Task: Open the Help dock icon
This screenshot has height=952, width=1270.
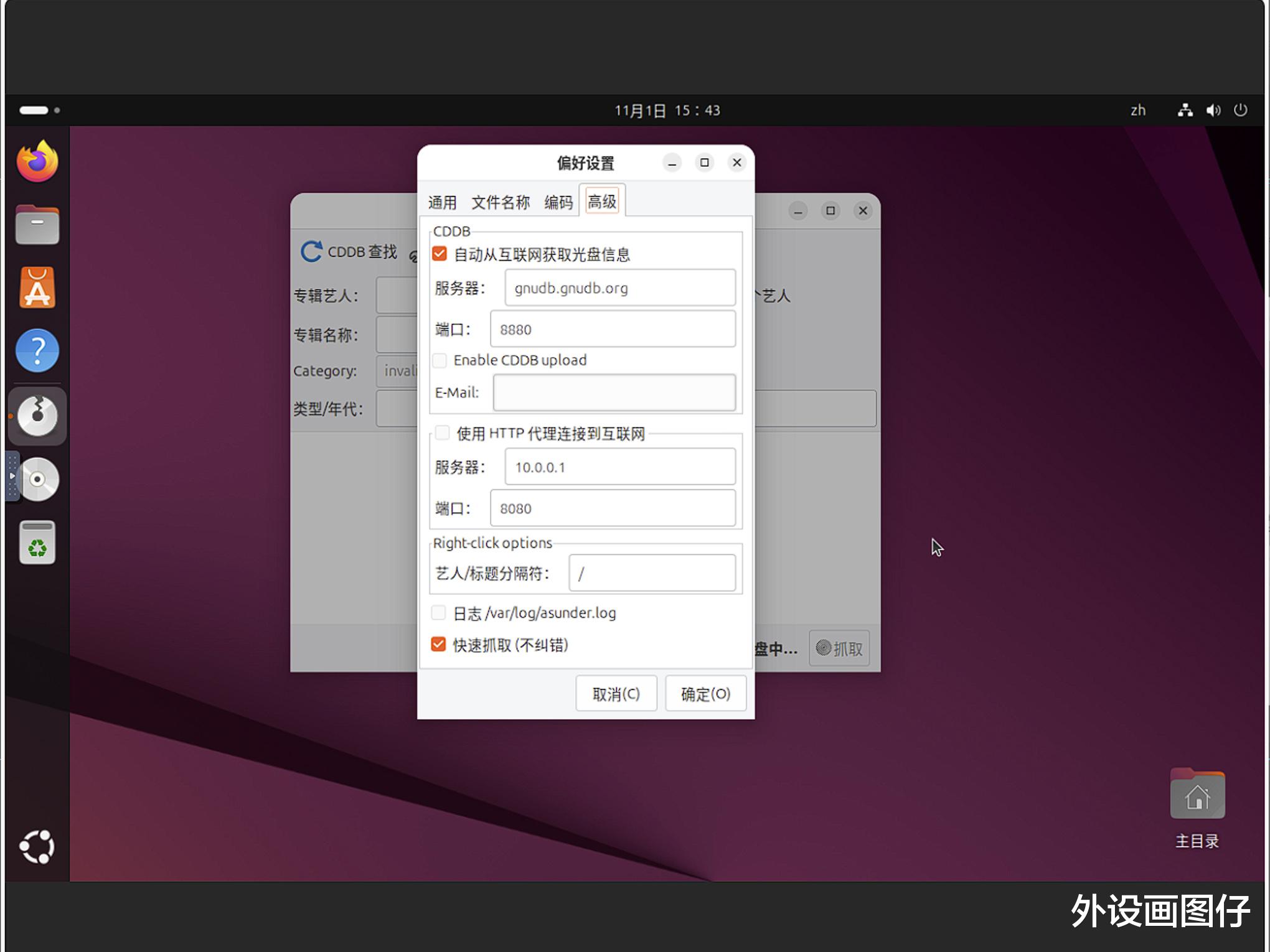Action: (x=37, y=351)
